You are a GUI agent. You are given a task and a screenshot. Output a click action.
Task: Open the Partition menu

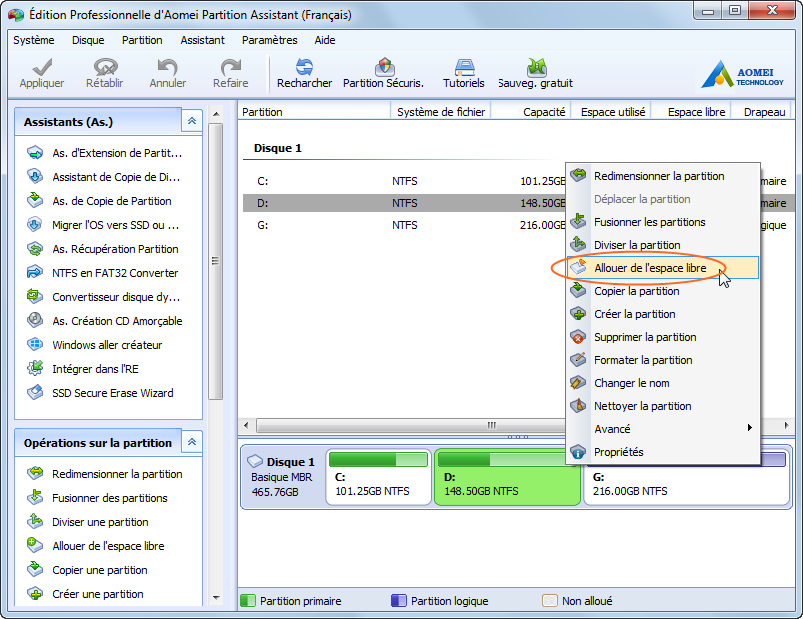[x=142, y=40]
